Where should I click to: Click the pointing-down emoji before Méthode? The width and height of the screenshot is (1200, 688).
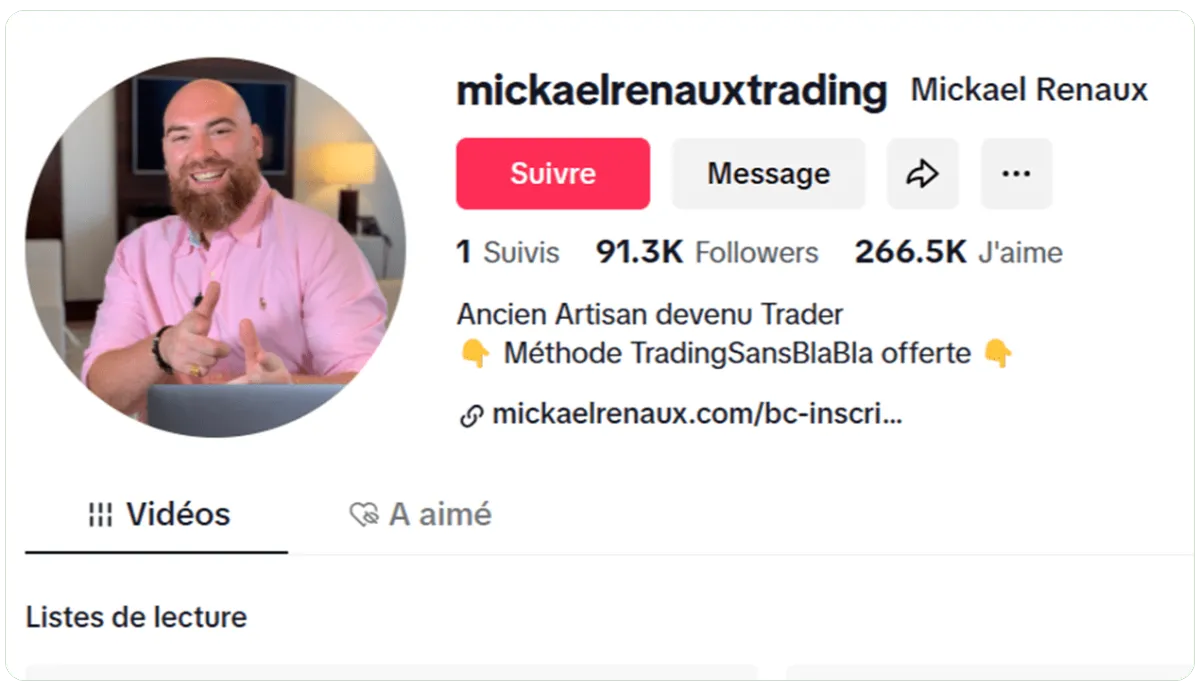click(474, 353)
